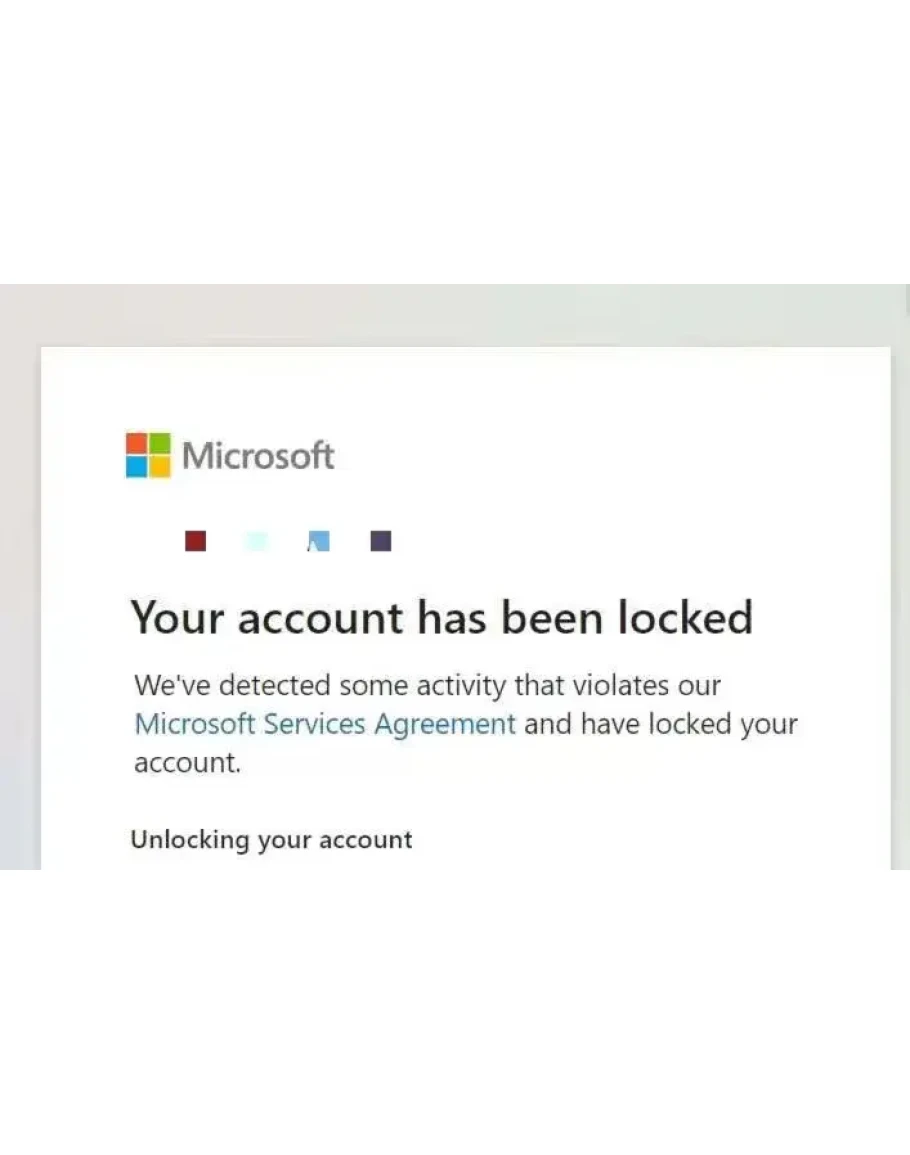Click the dark red square below logo
Image resolution: width=910 pixels, height=1155 pixels.
[196, 541]
